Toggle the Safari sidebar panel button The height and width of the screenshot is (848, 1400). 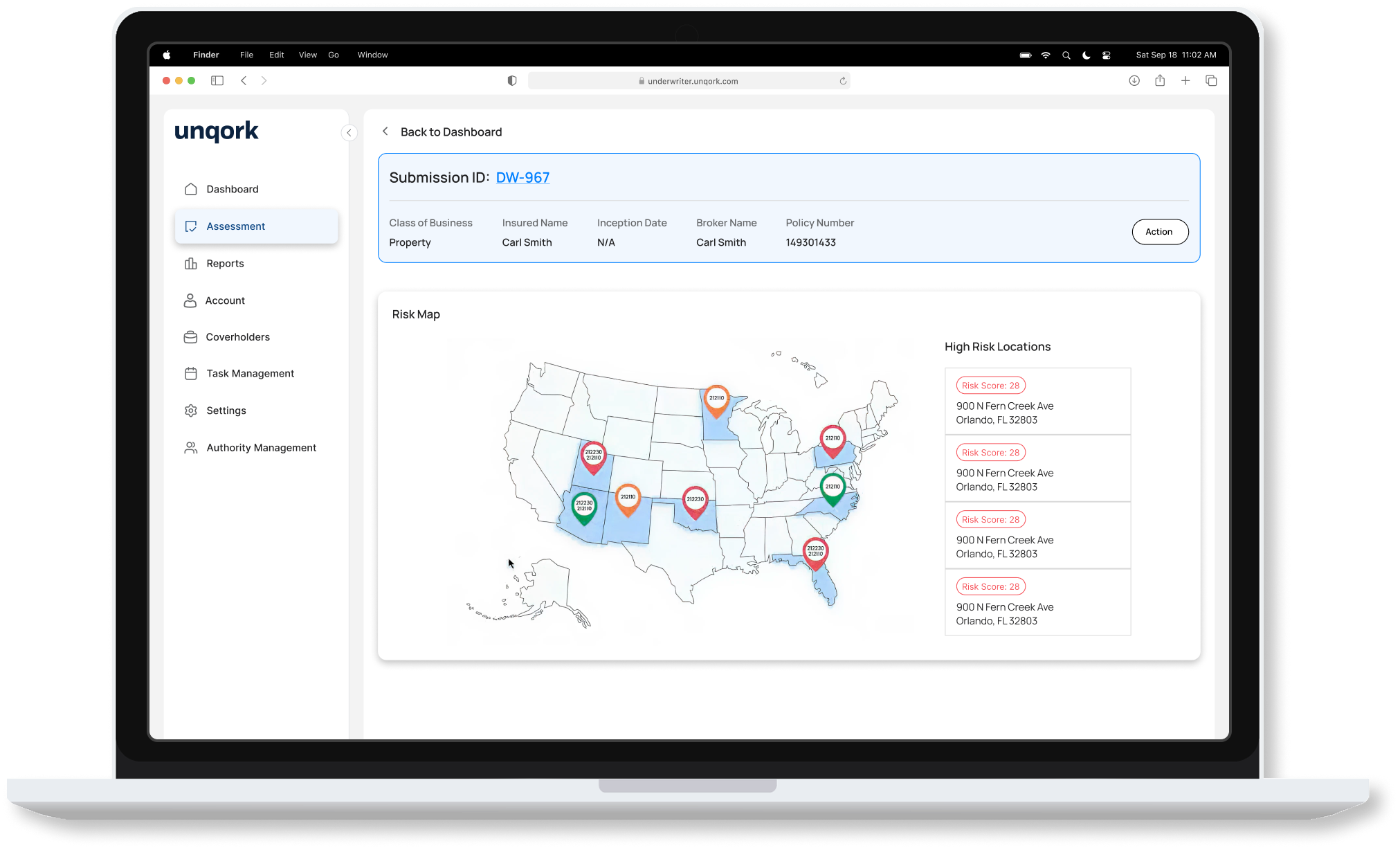click(217, 81)
